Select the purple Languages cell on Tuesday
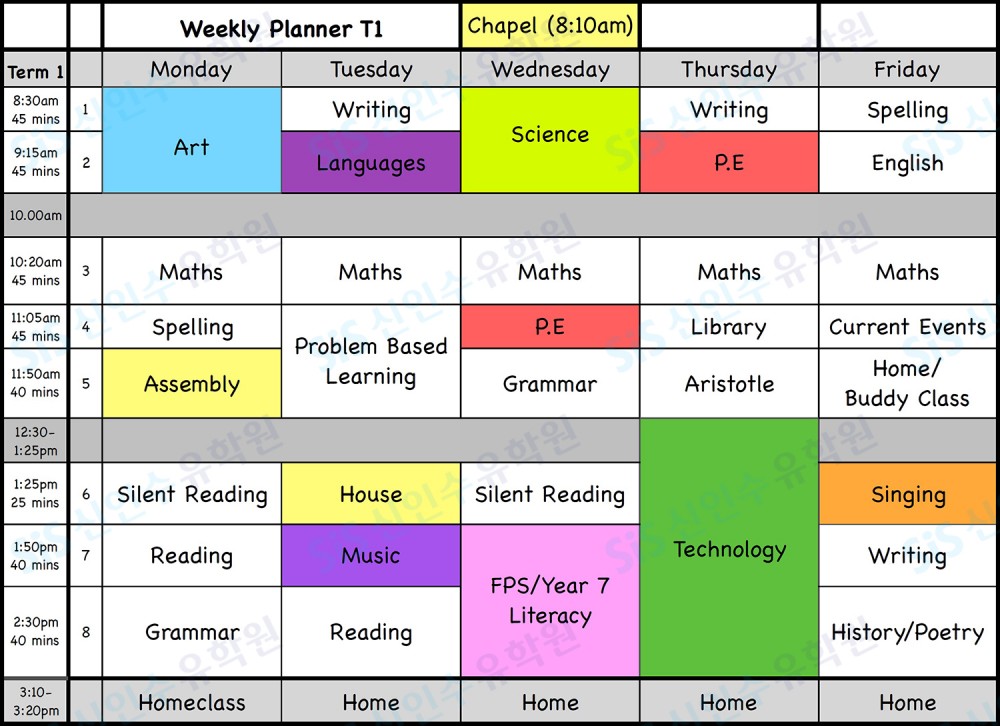Viewport: 1000px width, 726px height. [371, 162]
